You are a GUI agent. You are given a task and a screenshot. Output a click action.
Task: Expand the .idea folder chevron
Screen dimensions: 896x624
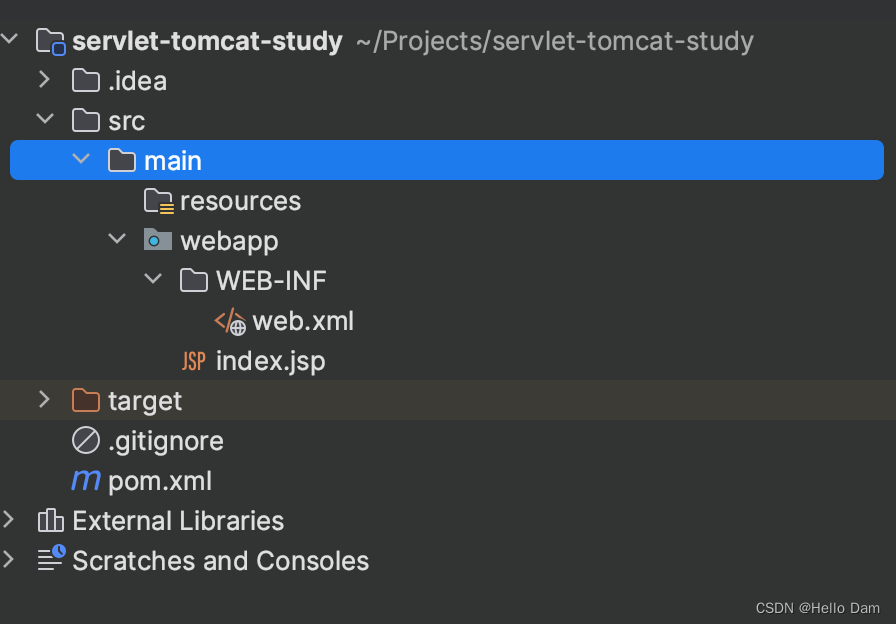coord(45,79)
